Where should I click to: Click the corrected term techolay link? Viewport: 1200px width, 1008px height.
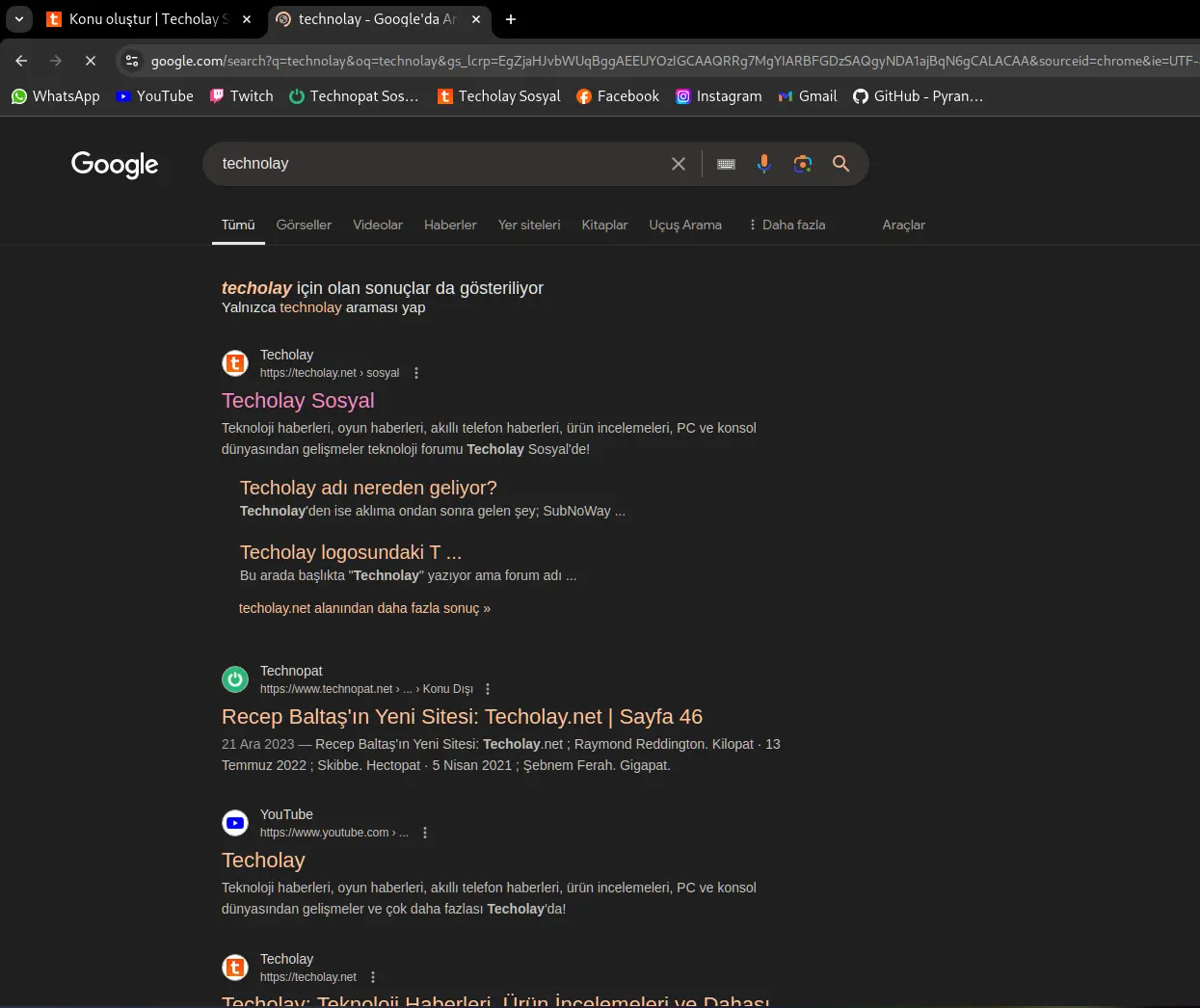(x=256, y=288)
